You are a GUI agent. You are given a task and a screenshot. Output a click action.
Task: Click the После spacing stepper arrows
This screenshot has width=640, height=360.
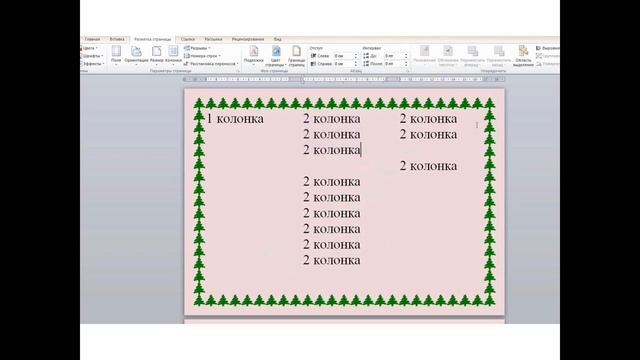pyautogui.click(x=406, y=64)
